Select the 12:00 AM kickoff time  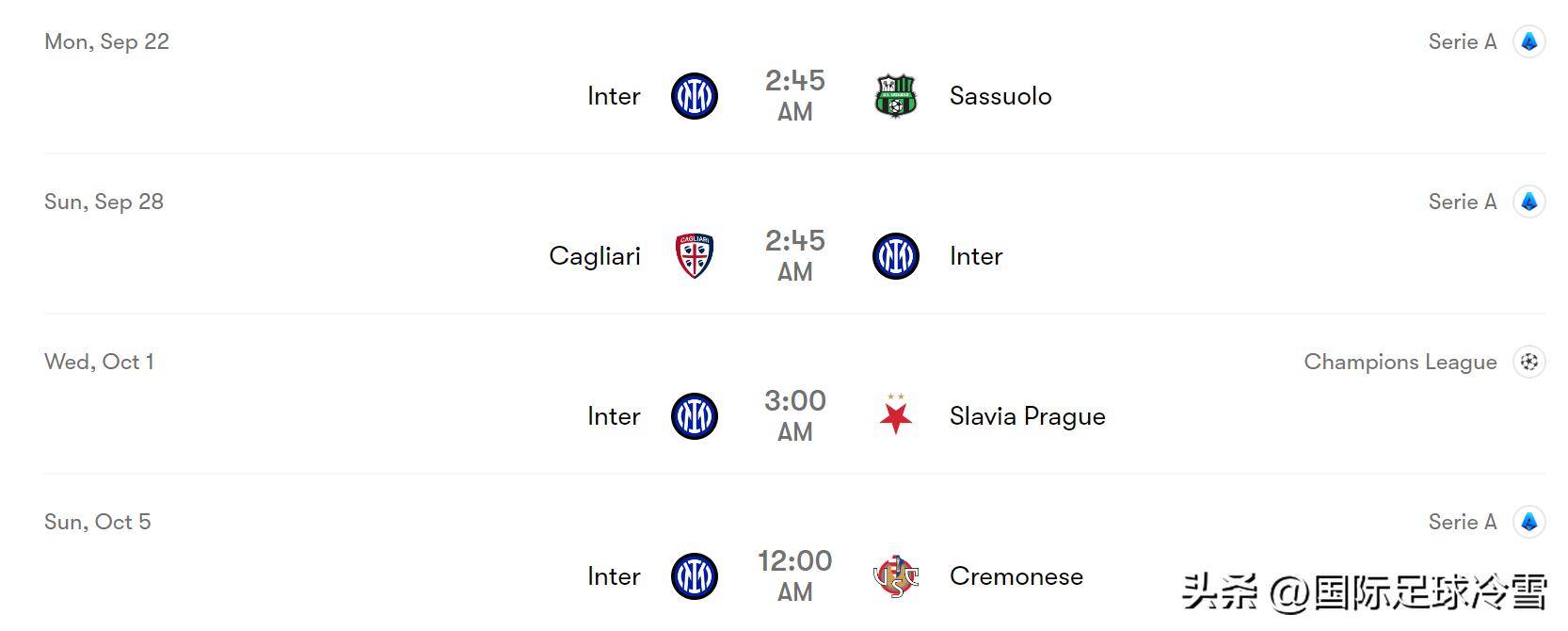point(795,575)
